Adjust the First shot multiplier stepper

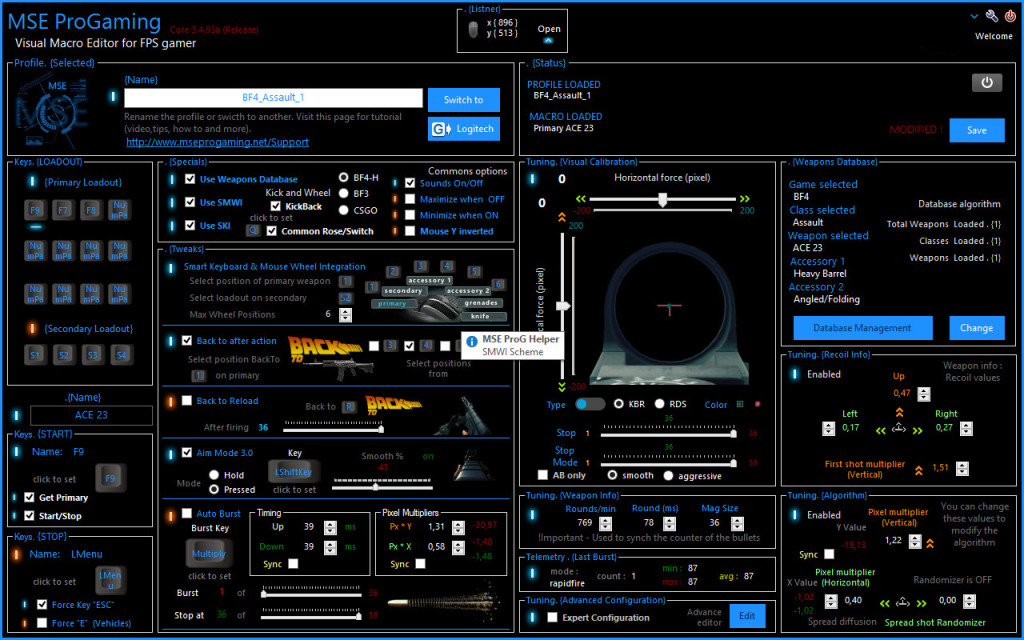click(x=962, y=469)
